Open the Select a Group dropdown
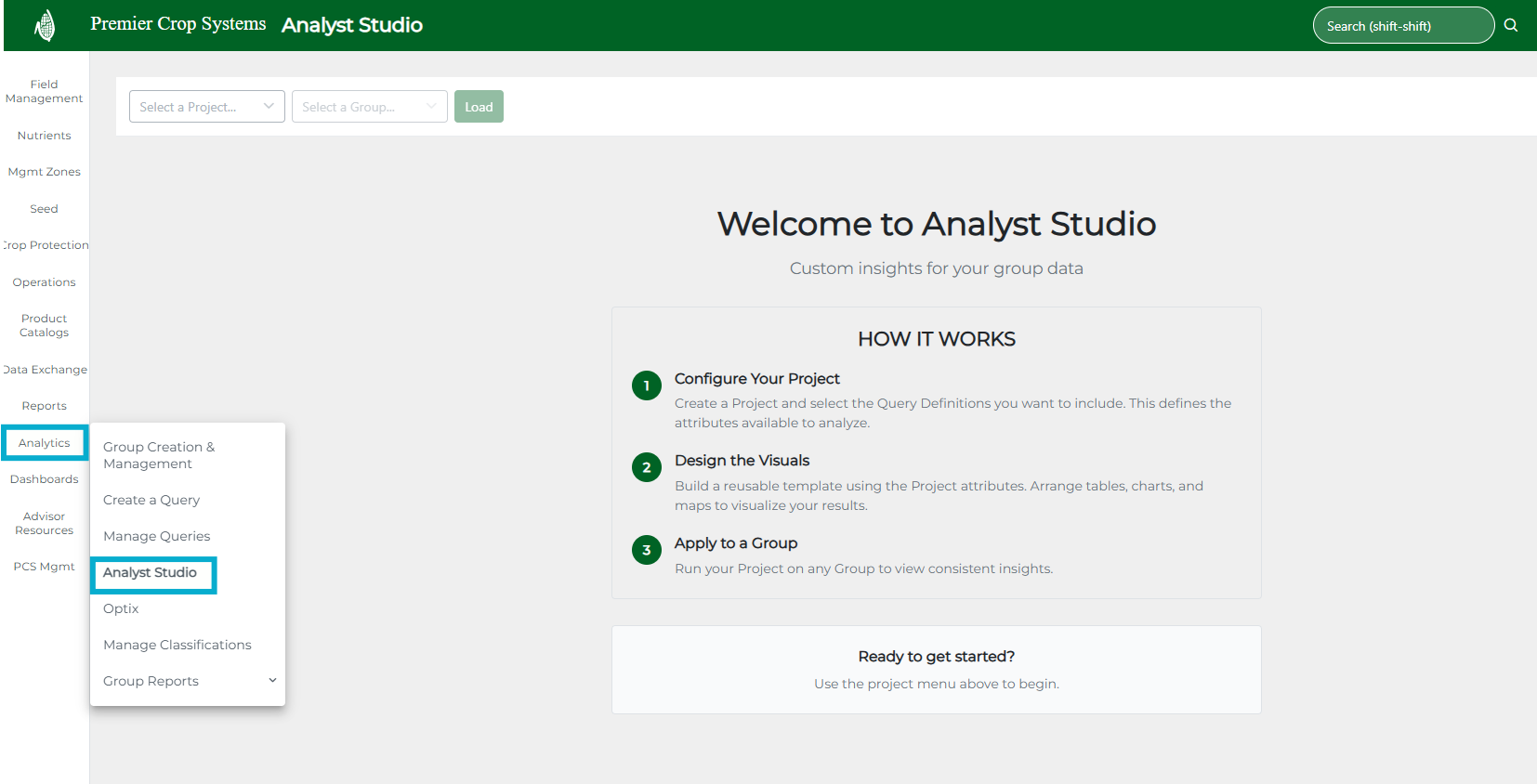Image resolution: width=1537 pixels, height=784 pixels. click(x=370, y=107)
